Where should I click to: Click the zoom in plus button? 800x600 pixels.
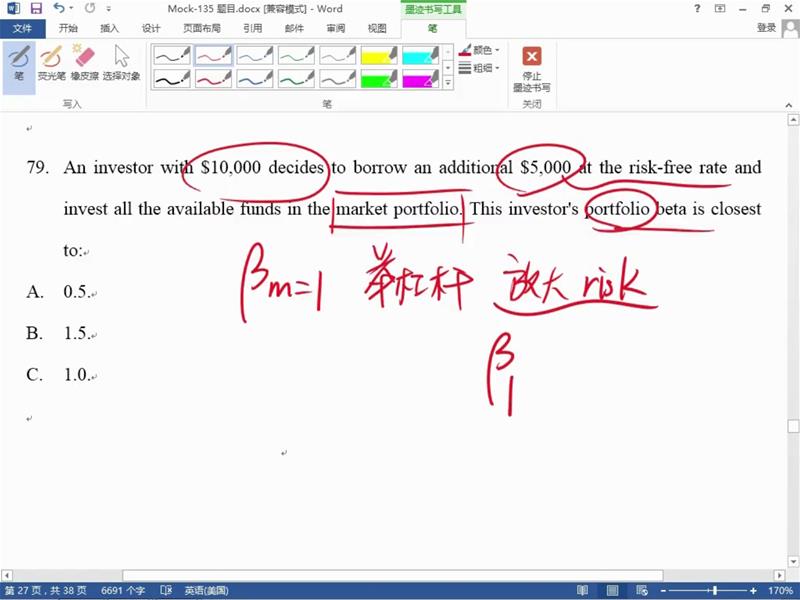[x=753, y=591]
